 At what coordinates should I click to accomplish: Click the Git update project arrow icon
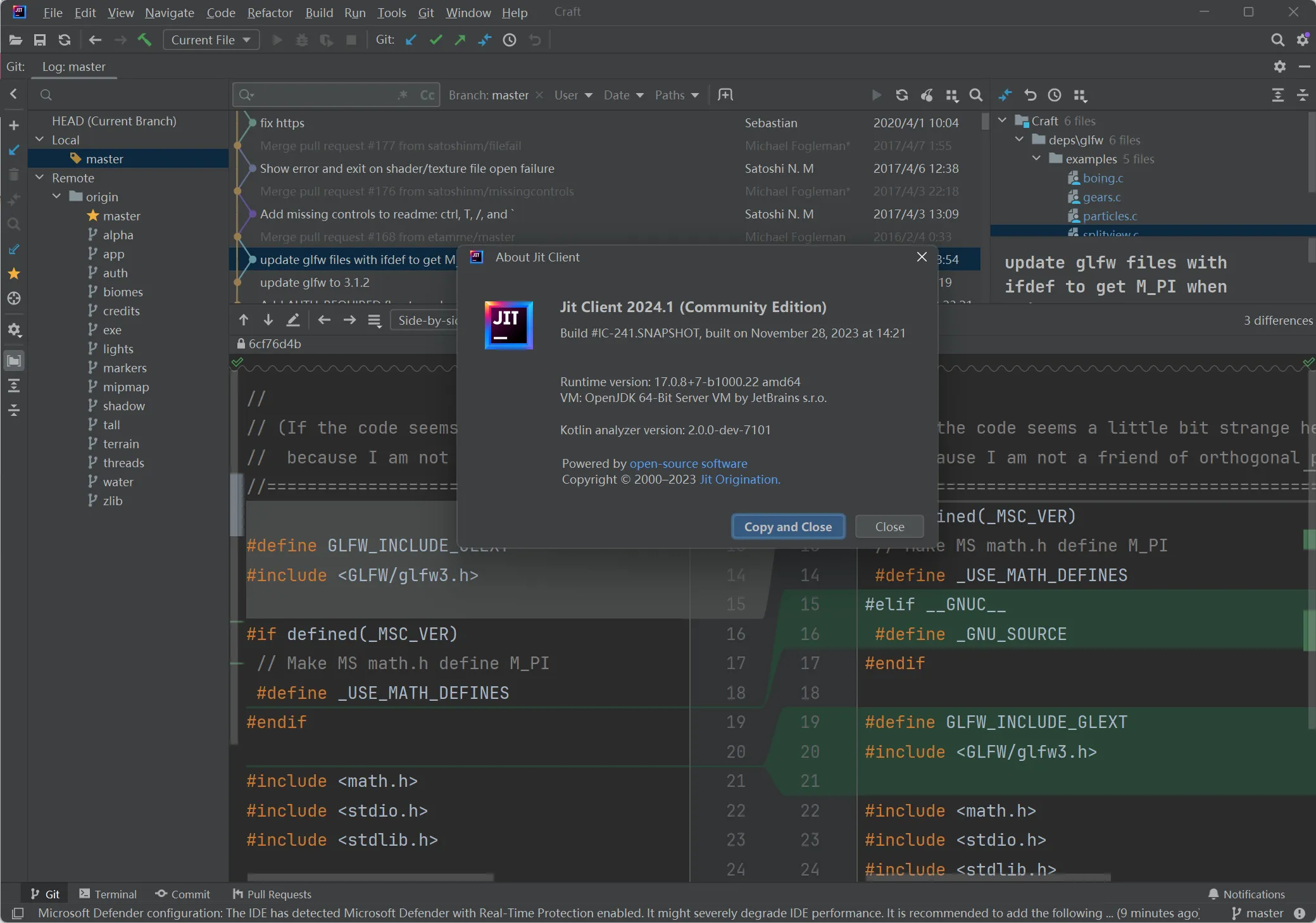click(x=411, y=40)
